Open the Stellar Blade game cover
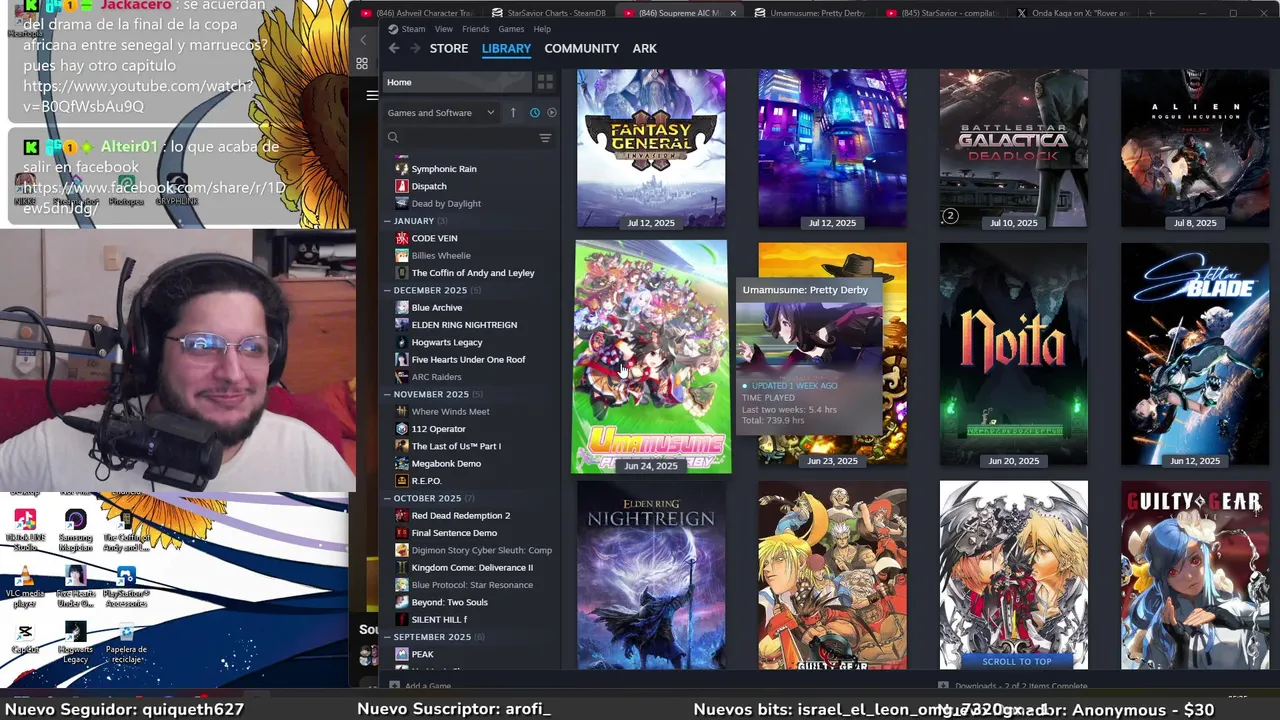Image resolution: width=1280 pixels, height=720 pixels. pos(1194,354)
